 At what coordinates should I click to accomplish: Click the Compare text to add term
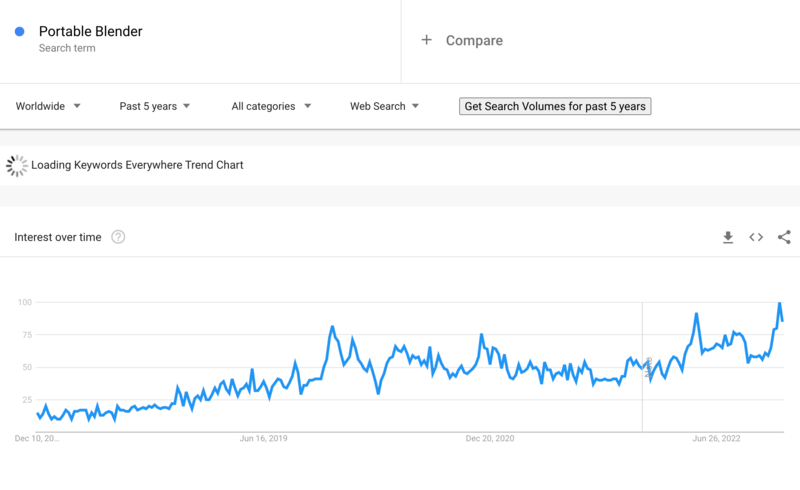(x=474, y=40)
